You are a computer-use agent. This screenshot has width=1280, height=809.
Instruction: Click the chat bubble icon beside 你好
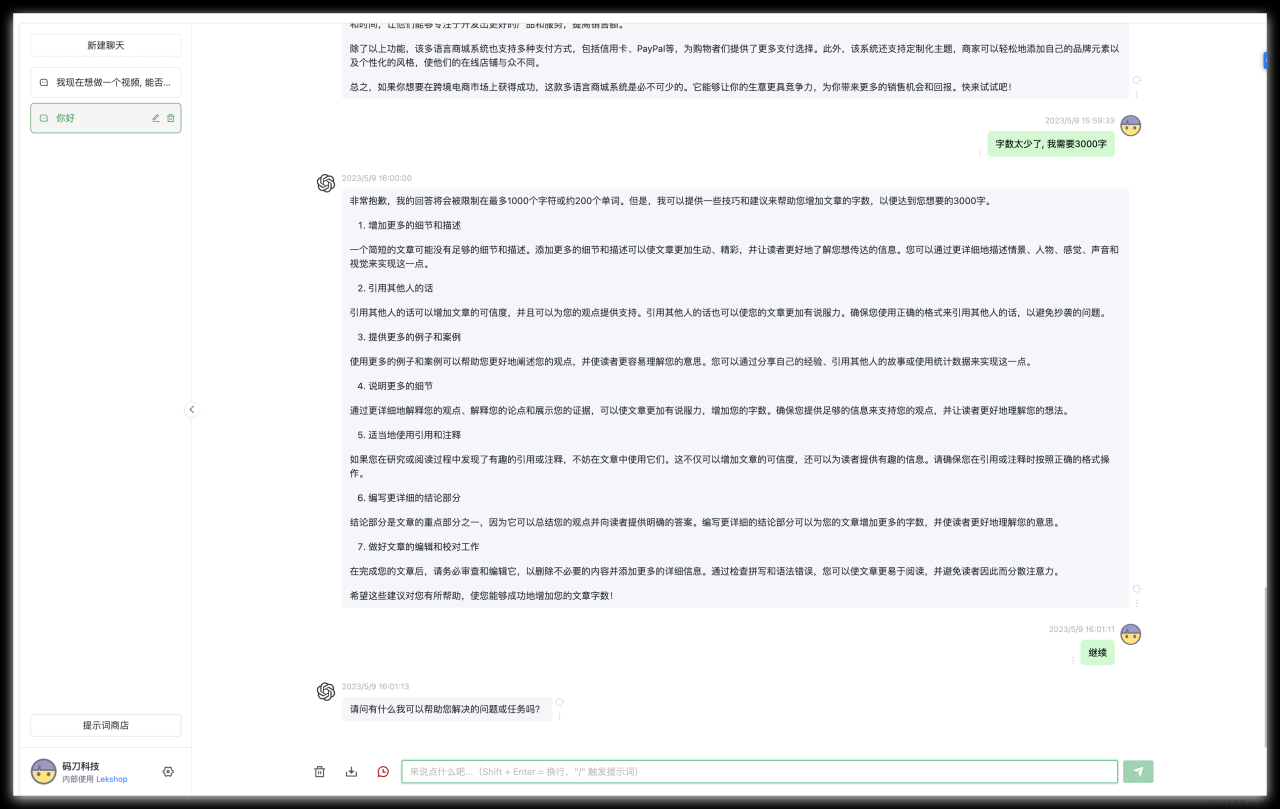point(44,118)
